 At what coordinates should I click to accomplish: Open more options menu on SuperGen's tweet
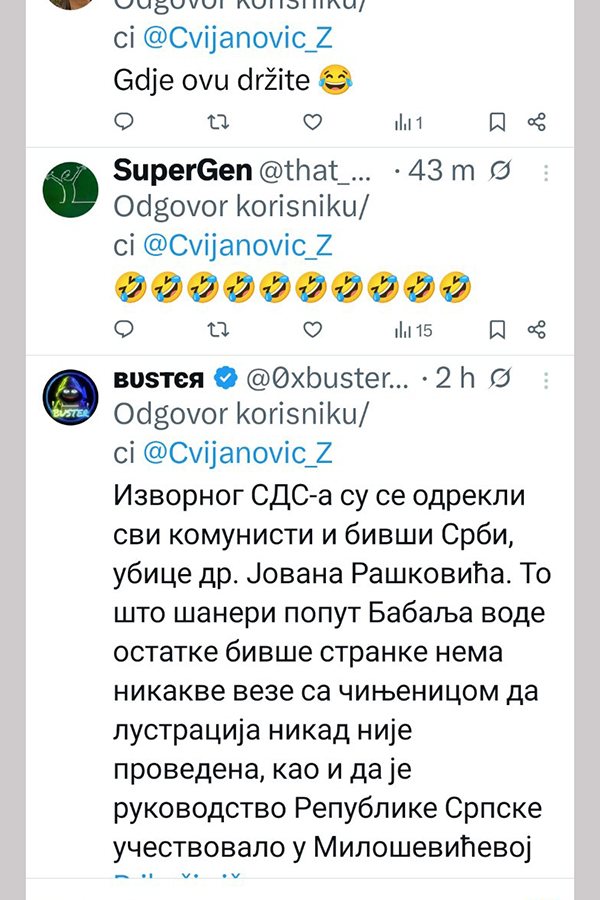(547, 172)
